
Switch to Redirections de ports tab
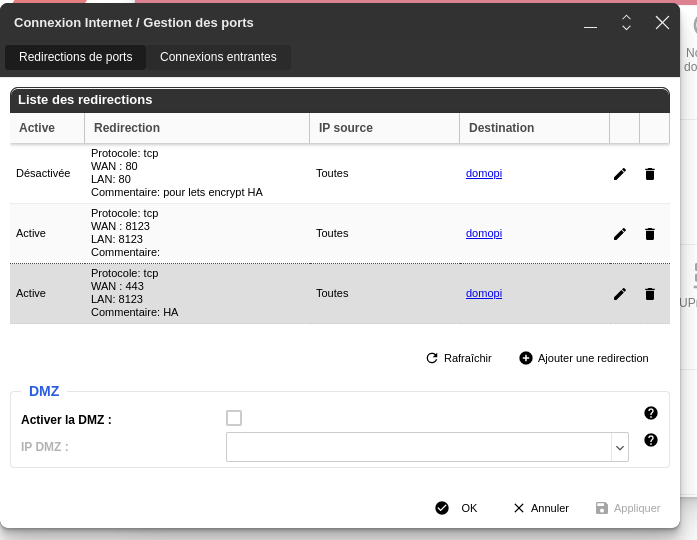(76, 57)
